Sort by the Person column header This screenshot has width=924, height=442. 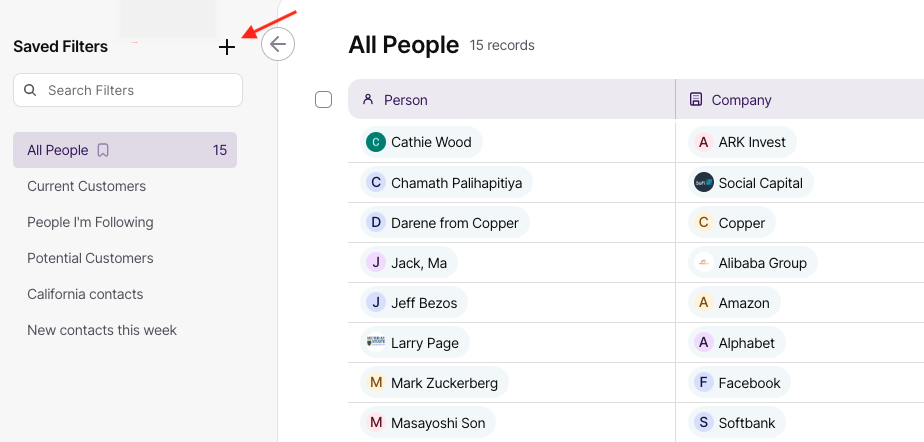click(x=512, y=99)
